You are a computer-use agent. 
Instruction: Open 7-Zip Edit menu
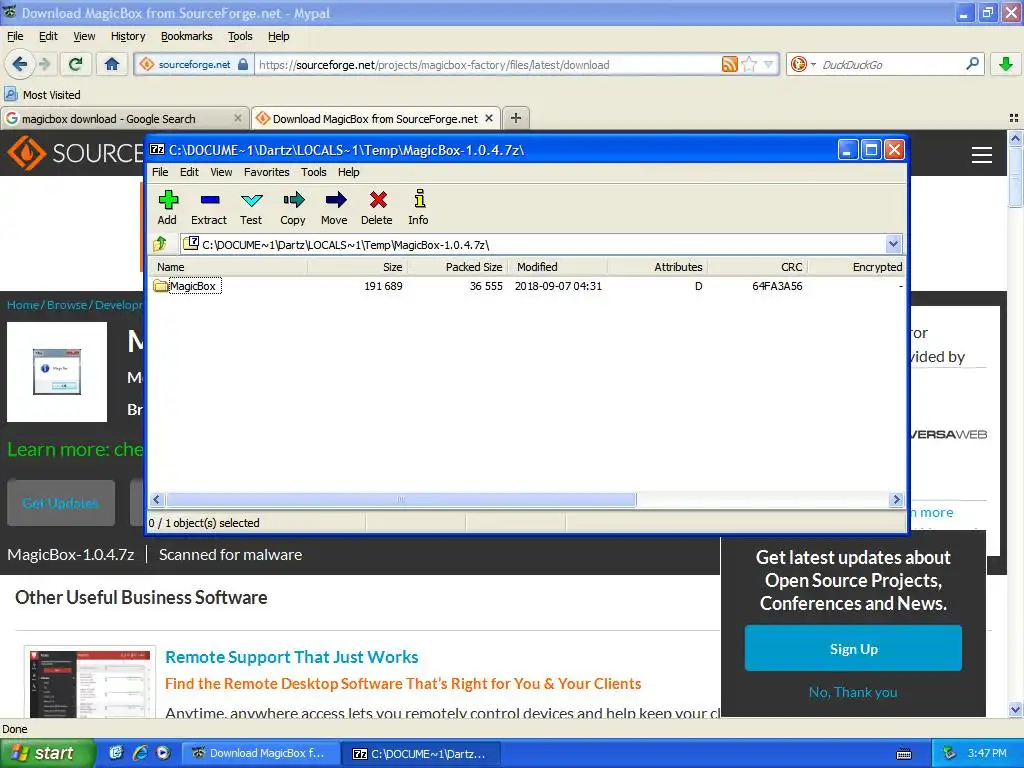click(x=189, y=172)
